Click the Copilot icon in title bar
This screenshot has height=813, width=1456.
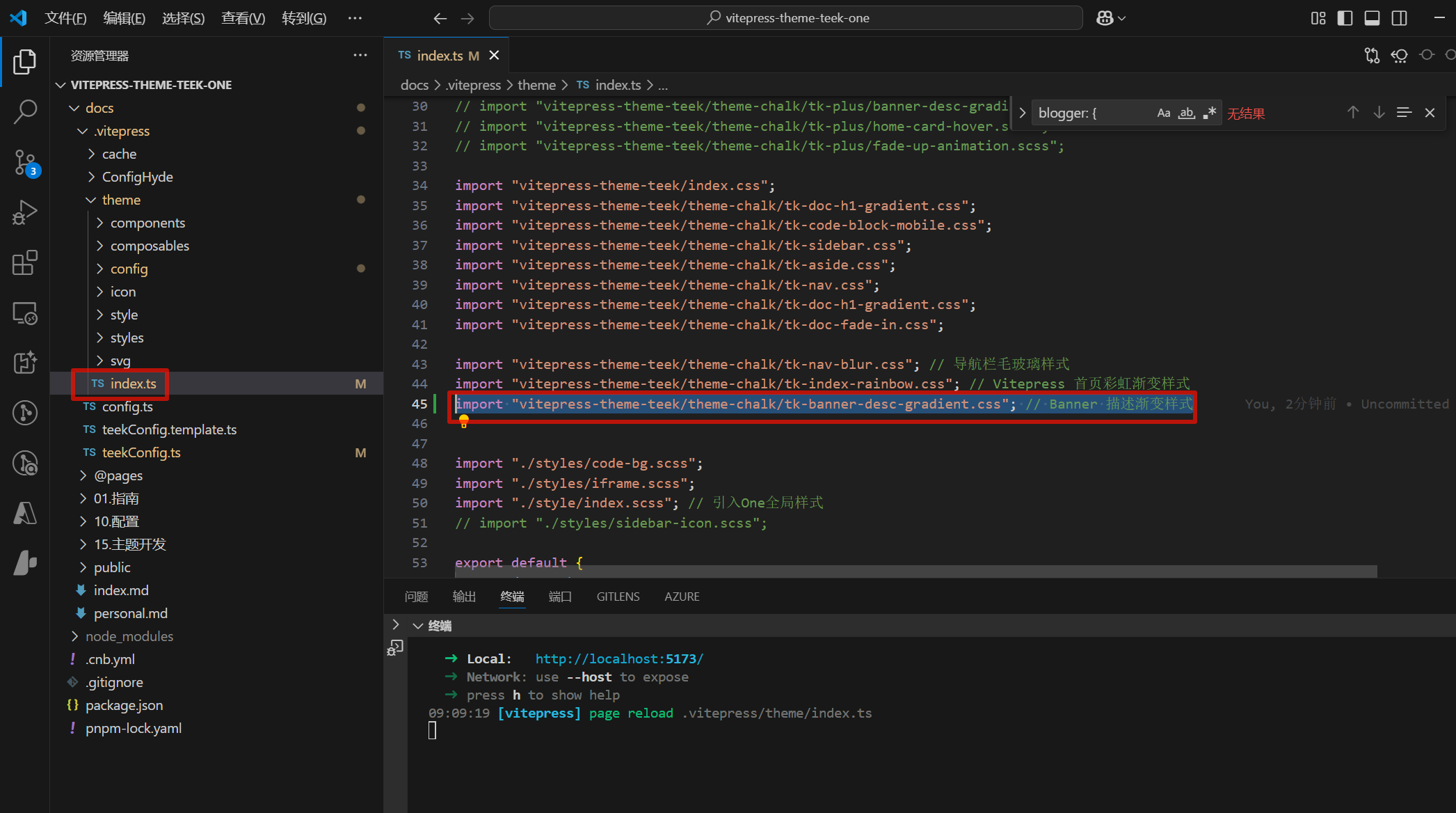1104,18
